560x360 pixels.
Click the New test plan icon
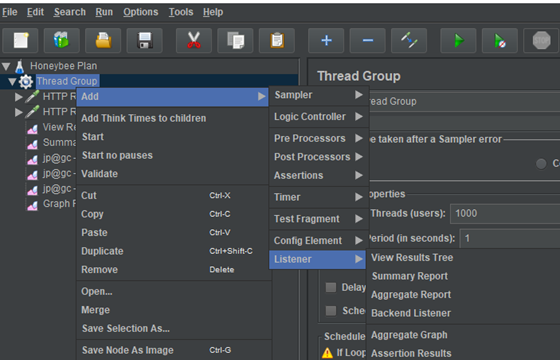pyautogui.click(x=20, y=40)
